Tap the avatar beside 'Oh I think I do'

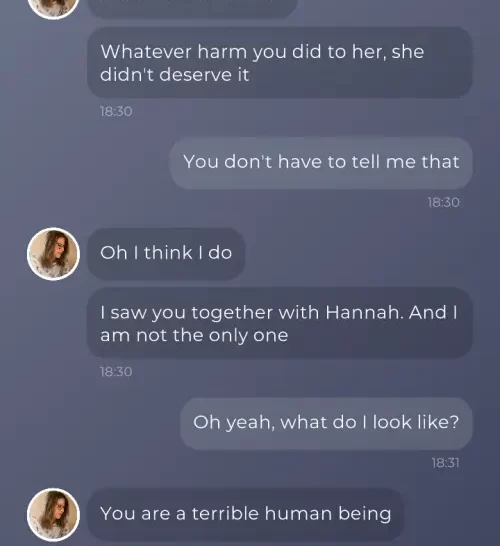pyautogui.click(x=53, y=254)
